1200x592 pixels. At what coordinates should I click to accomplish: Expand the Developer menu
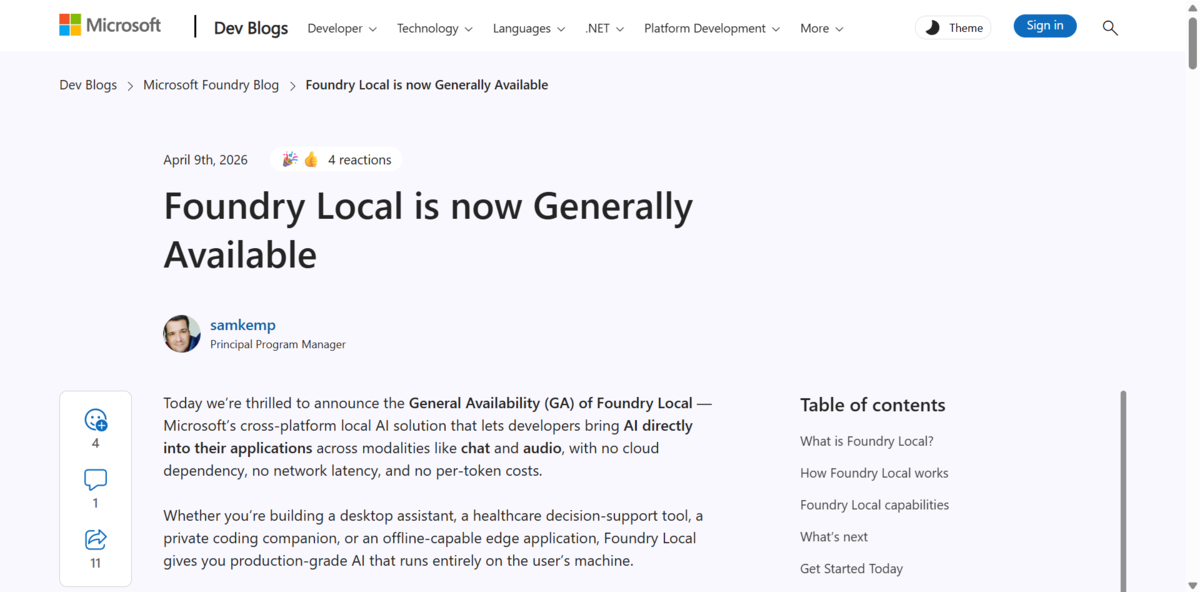pyautogui.click(x=342, y=28)
